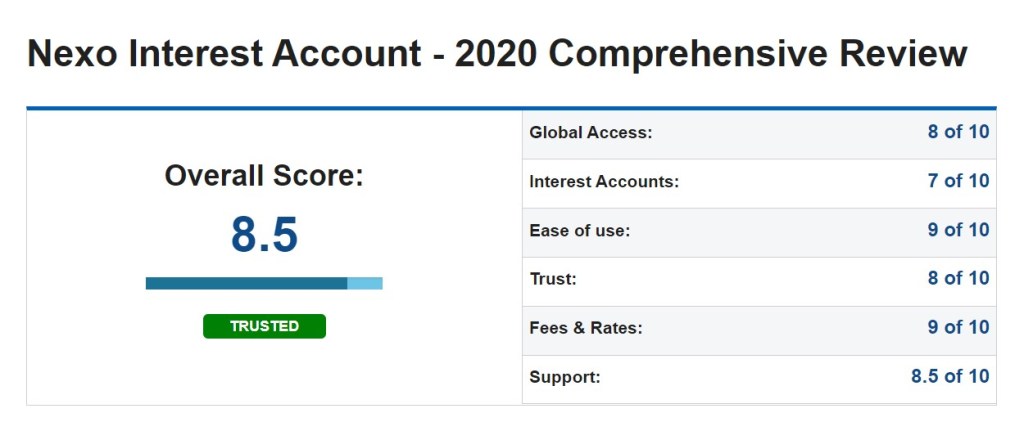
Task: Click the large 8.5 overall score number
Action: pos(264,234)
